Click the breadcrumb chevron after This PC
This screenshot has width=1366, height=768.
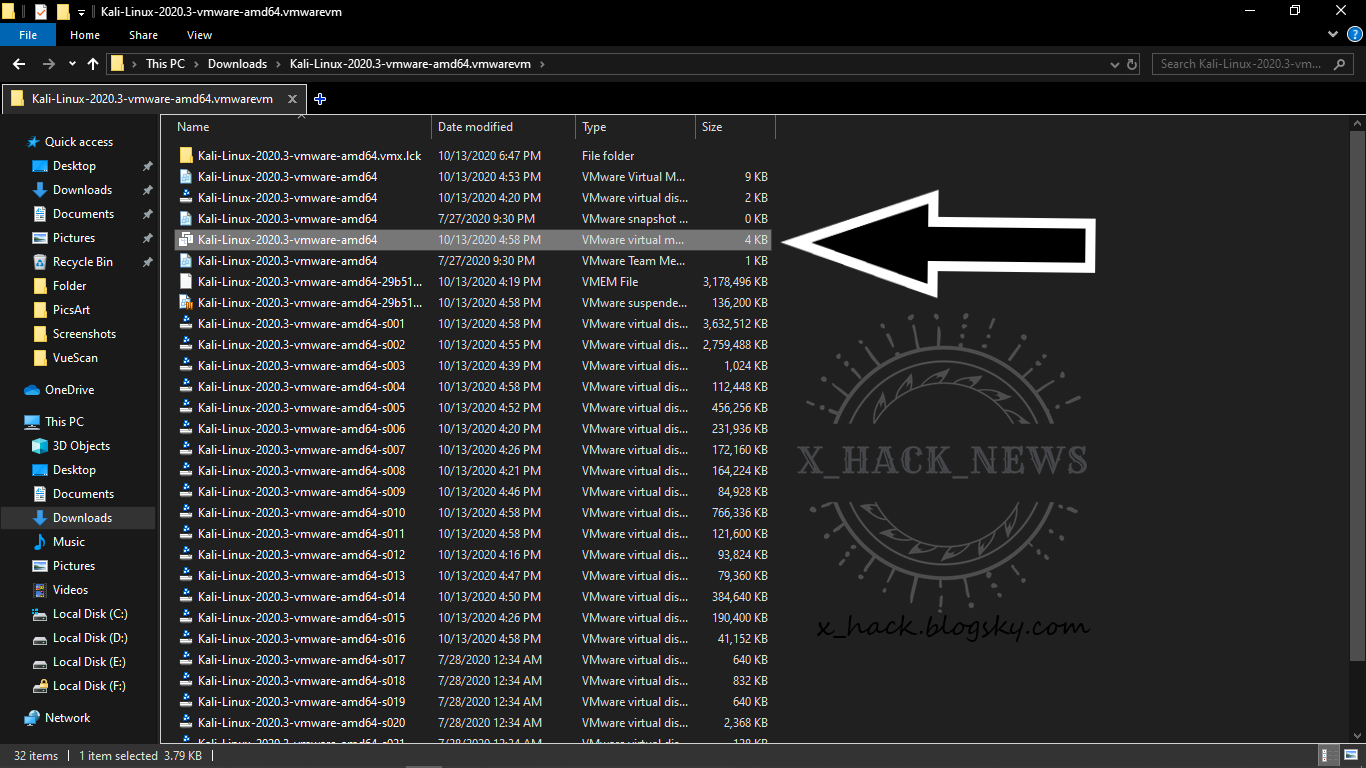pos(196,64)
